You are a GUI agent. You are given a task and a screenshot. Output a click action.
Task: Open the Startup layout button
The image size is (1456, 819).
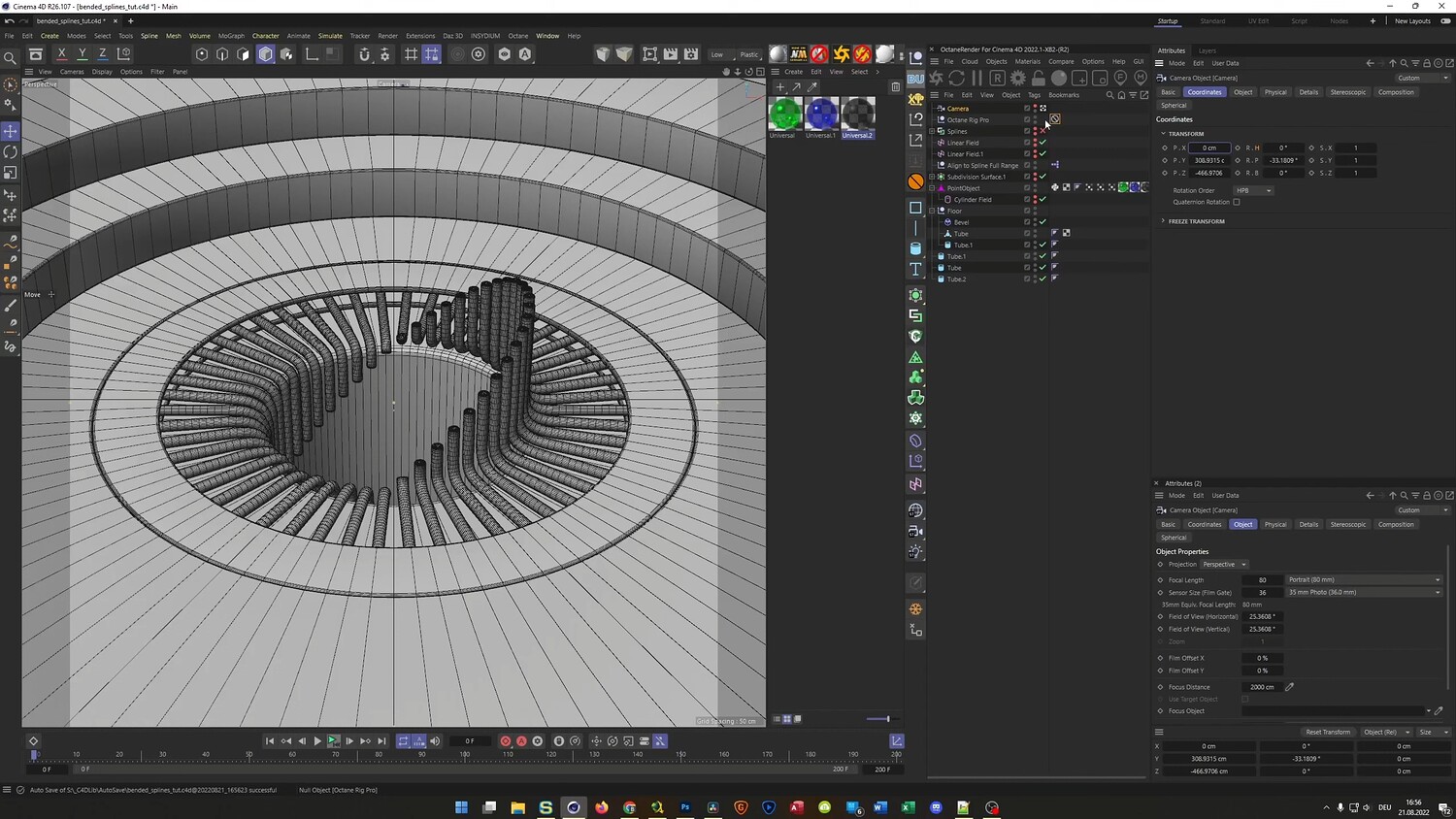(x=1168, y=20)
